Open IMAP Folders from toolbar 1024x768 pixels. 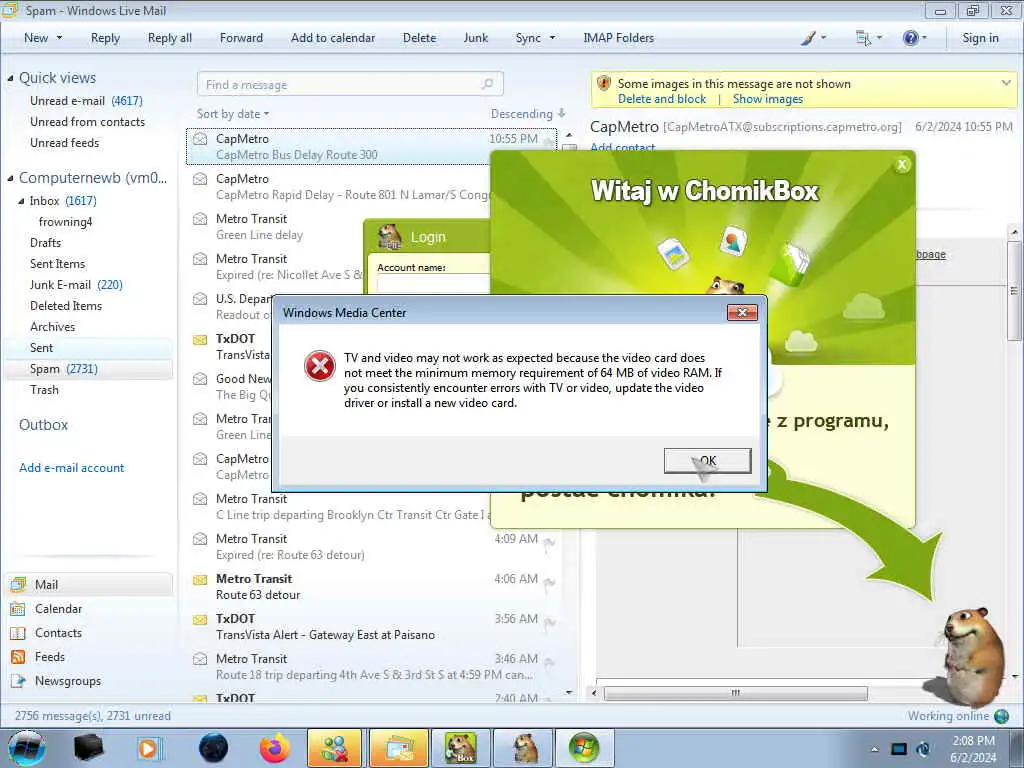(x=618, y=38)
